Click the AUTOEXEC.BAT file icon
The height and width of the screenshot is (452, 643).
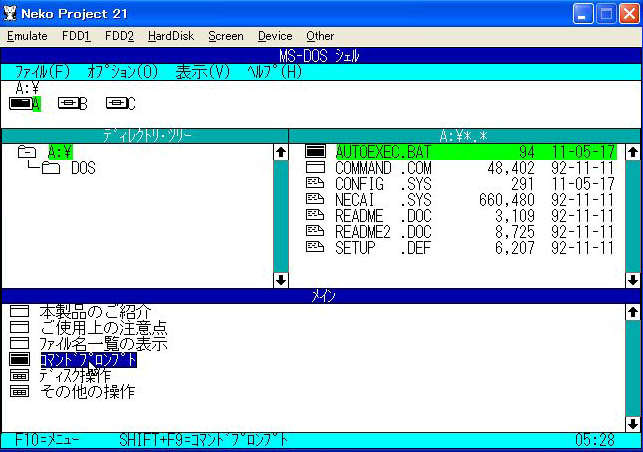(315, 152)
